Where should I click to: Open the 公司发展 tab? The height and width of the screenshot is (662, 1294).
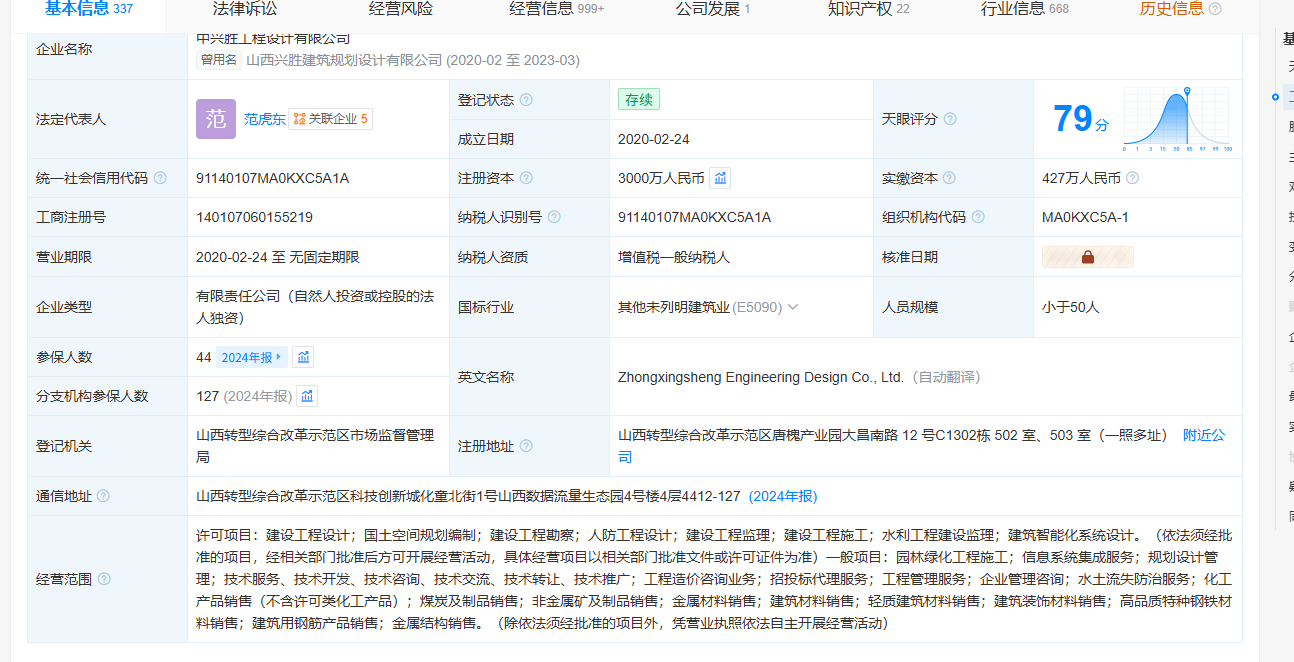713,9
